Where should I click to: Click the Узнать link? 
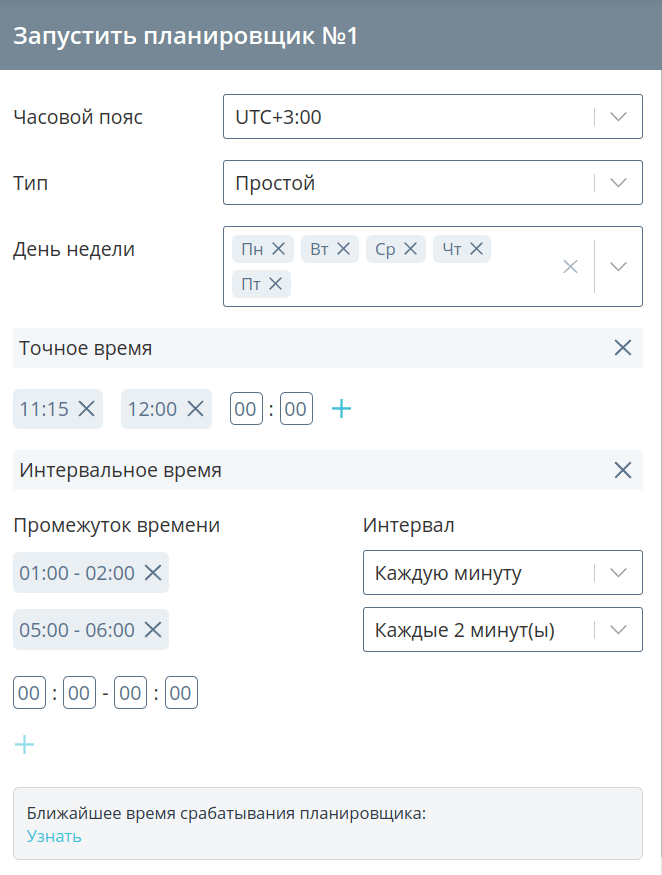[54, 836]
